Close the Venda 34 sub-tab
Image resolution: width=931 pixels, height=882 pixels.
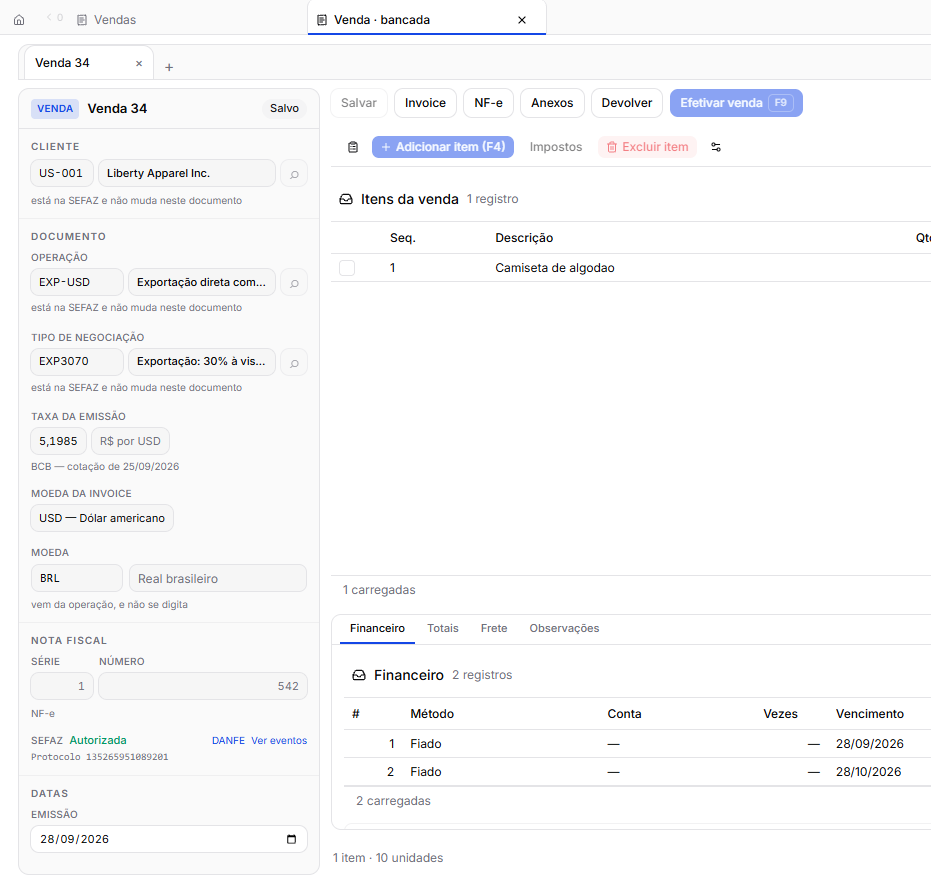point(139,63)
